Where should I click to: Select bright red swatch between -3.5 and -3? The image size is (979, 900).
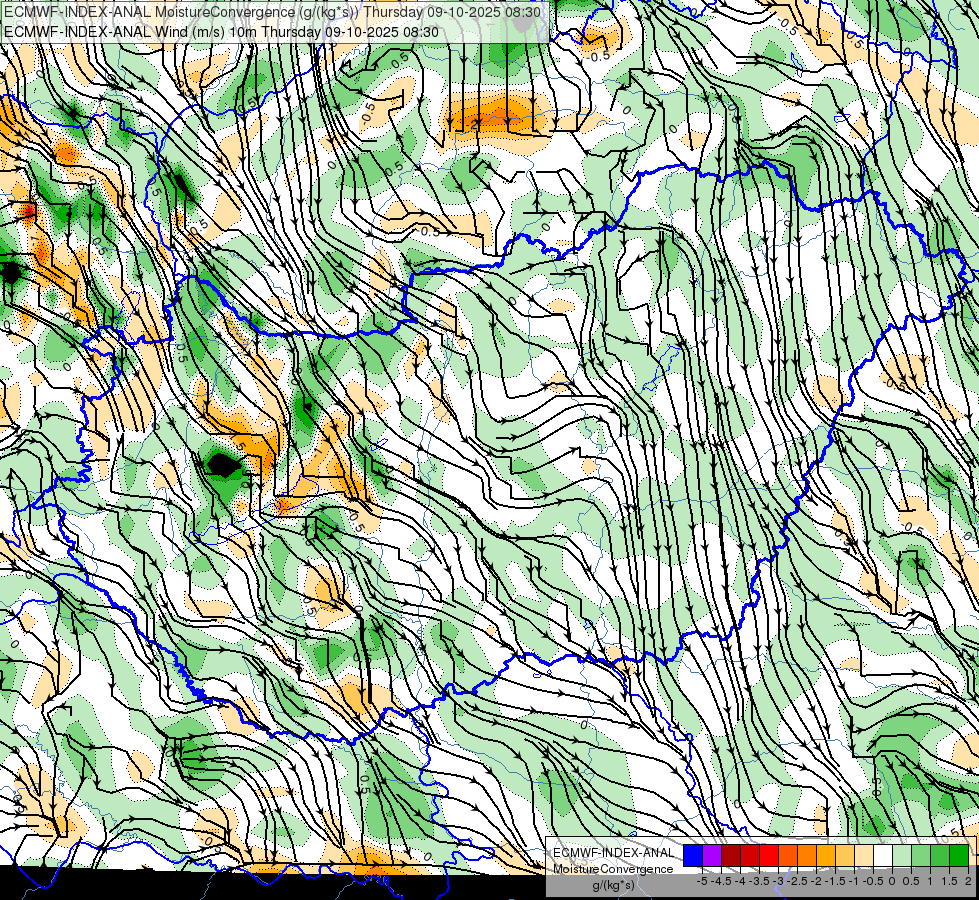(x=769, y=856)
